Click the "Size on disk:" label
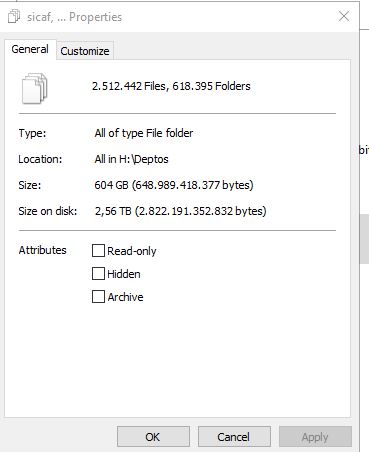369x452 pixels. tap(48, 211)
